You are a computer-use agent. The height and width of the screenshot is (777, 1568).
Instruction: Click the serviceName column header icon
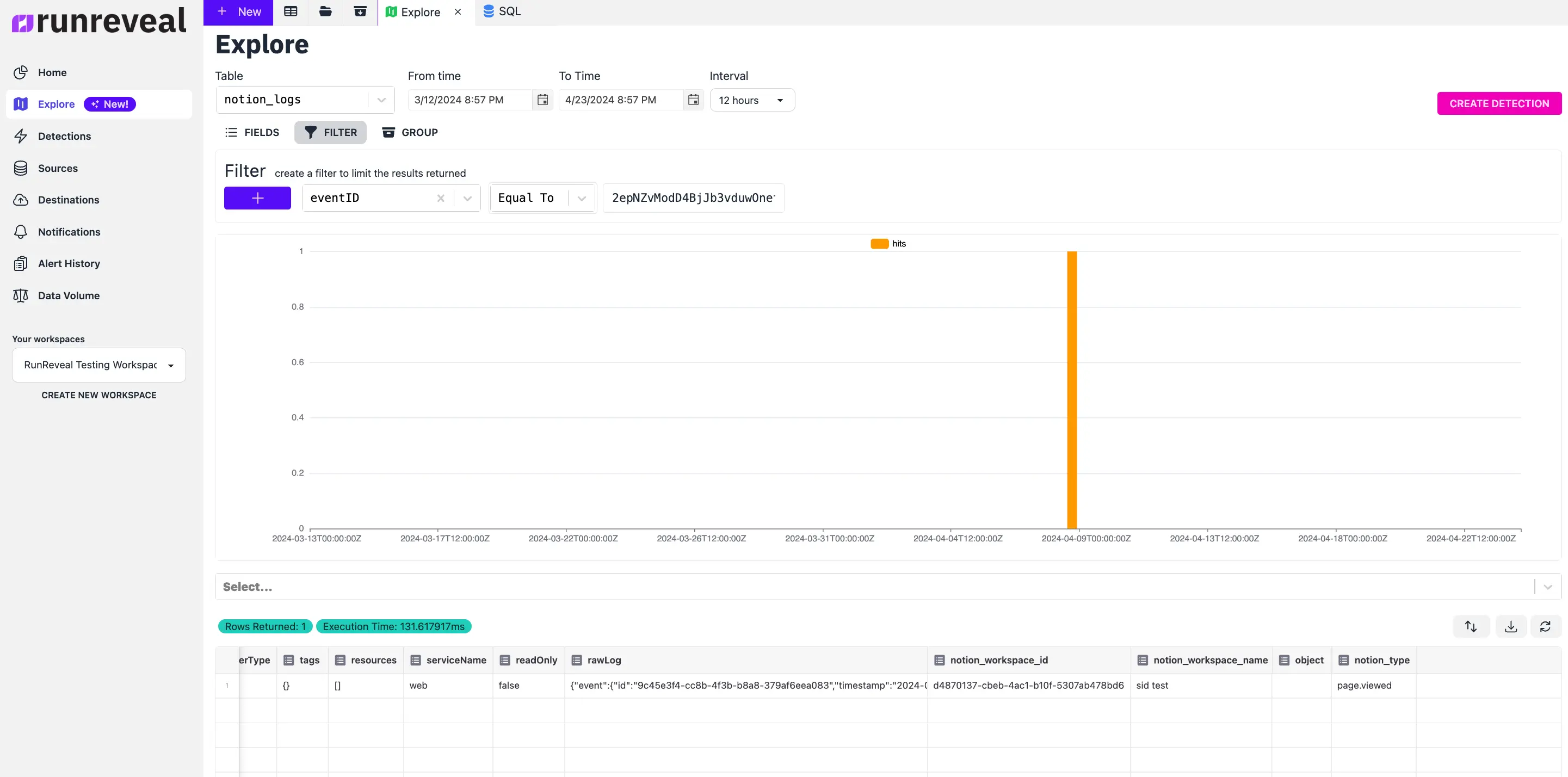(416, 660)
